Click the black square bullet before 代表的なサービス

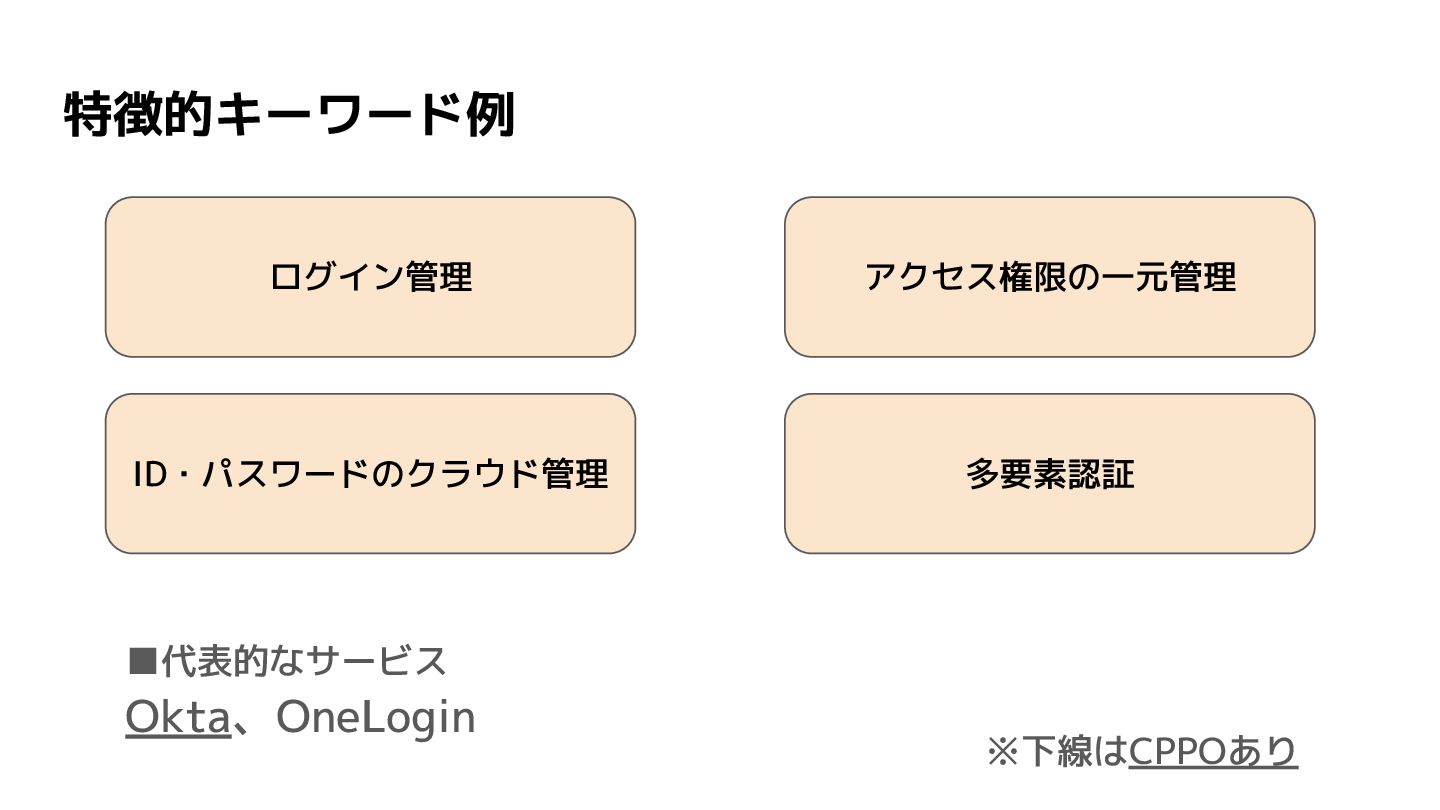coord(143,661)
